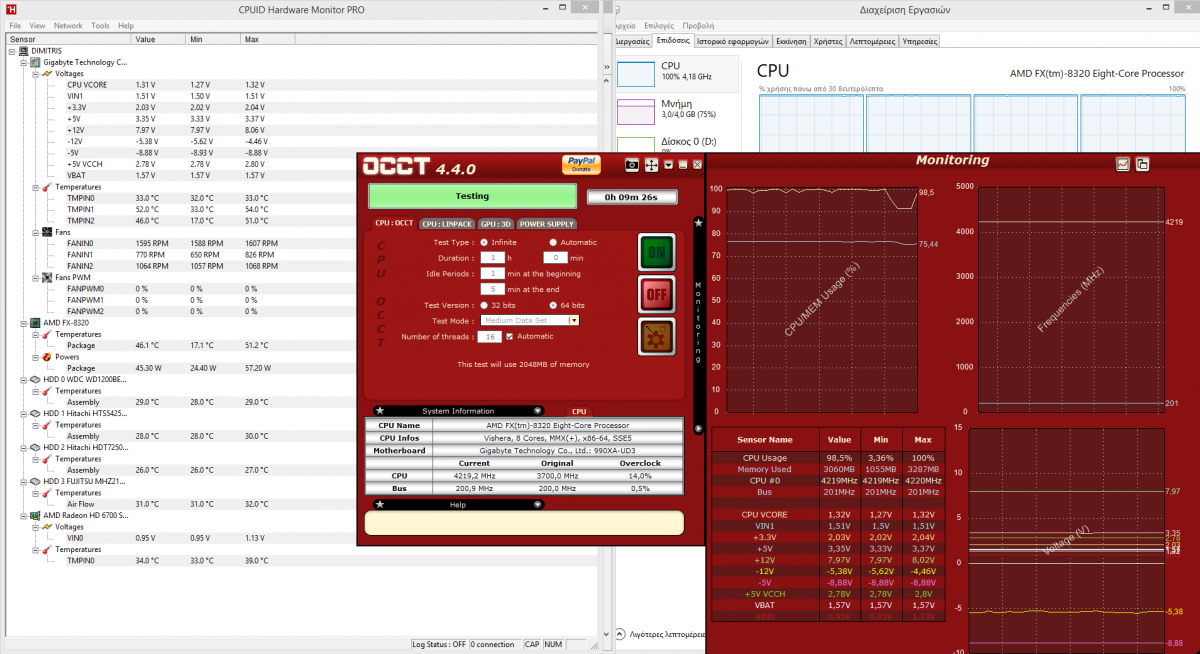Open the File menu in Hardware Monitor
This screenshot has height=654, width=1200.
[14, 25]
